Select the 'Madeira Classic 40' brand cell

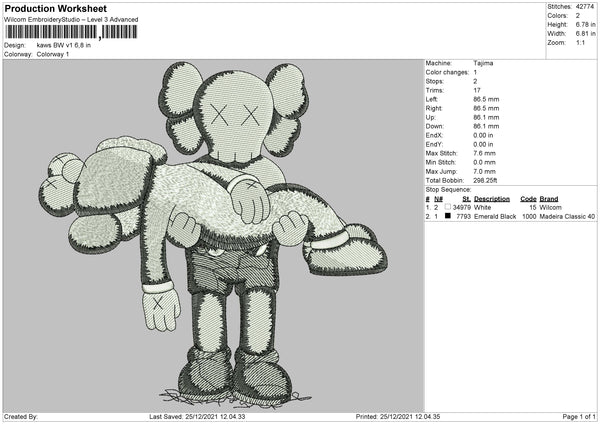click(567, 217)
